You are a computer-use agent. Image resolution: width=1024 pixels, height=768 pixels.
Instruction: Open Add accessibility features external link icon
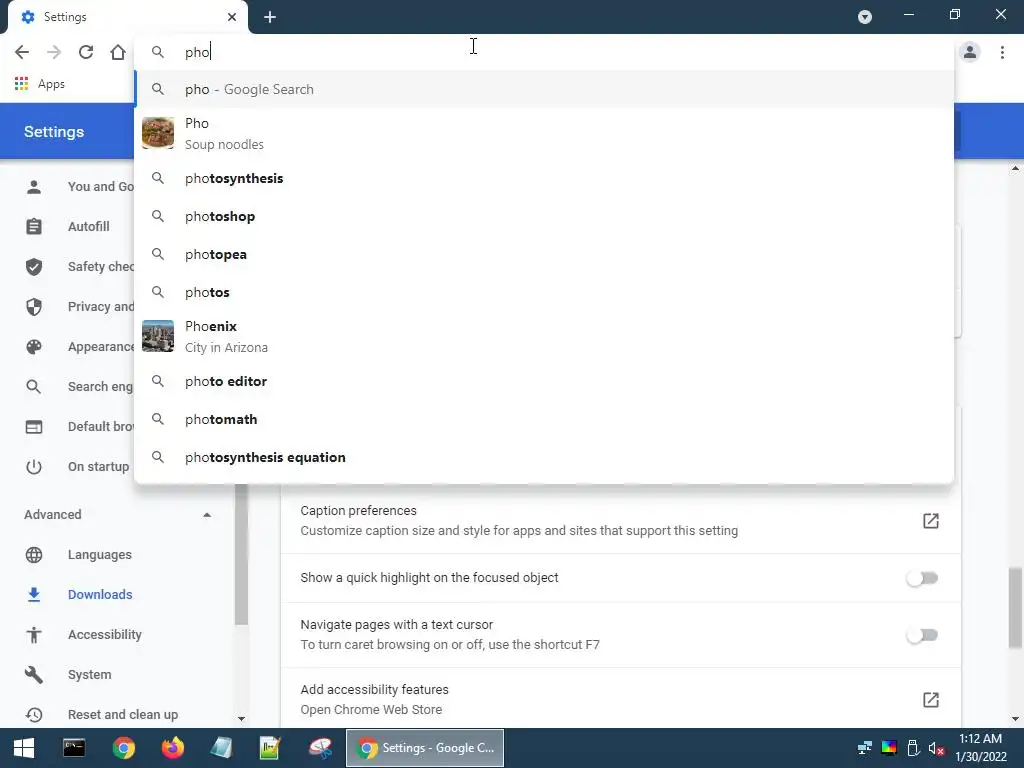931,700
